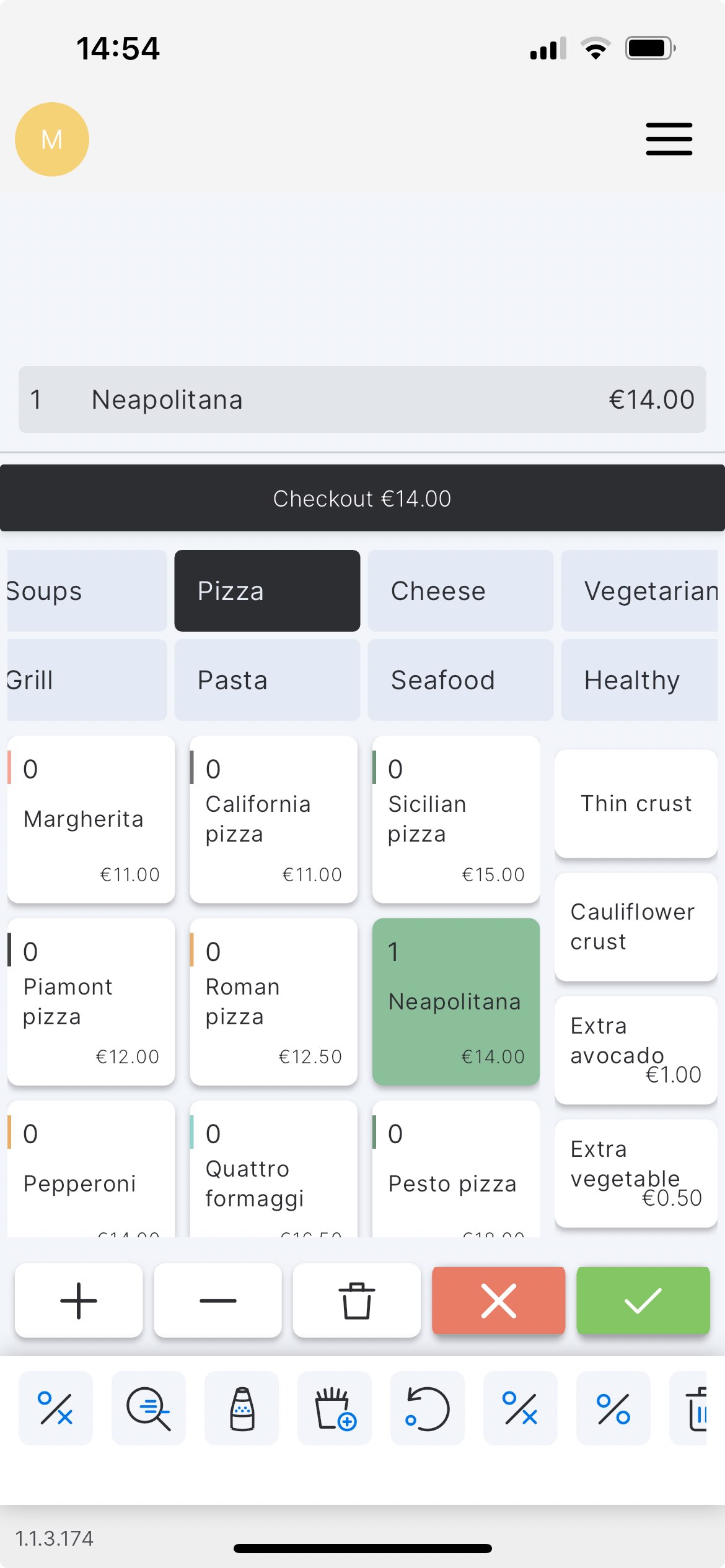Toggle the Cauliflower crust option
Viewport: 725px width, 1568px height.
point(636,926)
